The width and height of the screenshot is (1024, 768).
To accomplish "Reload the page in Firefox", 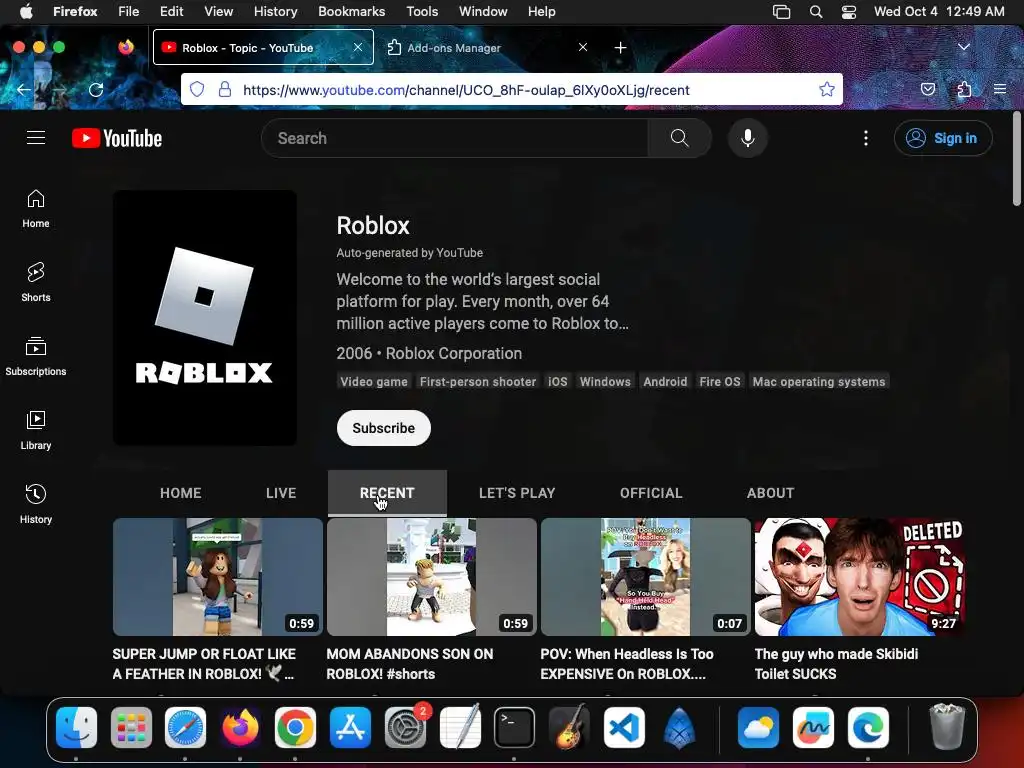I will pos(96,89).
